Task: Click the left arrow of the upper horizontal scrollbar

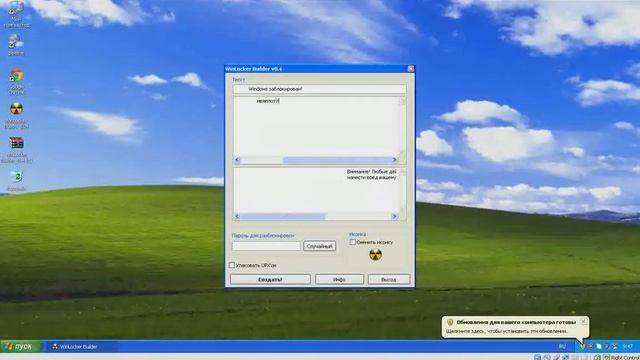Action: click(238, 160)
